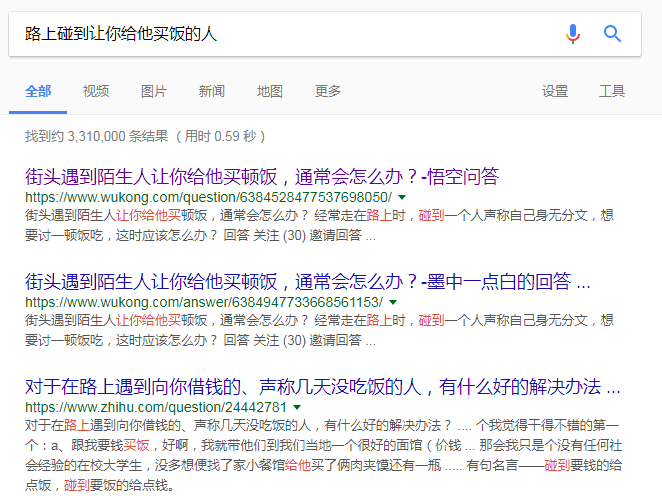The image size is (662, 496).
Task: Click the zhihu result snippet mentioning 肉夹馍
Action: (323, 455)
